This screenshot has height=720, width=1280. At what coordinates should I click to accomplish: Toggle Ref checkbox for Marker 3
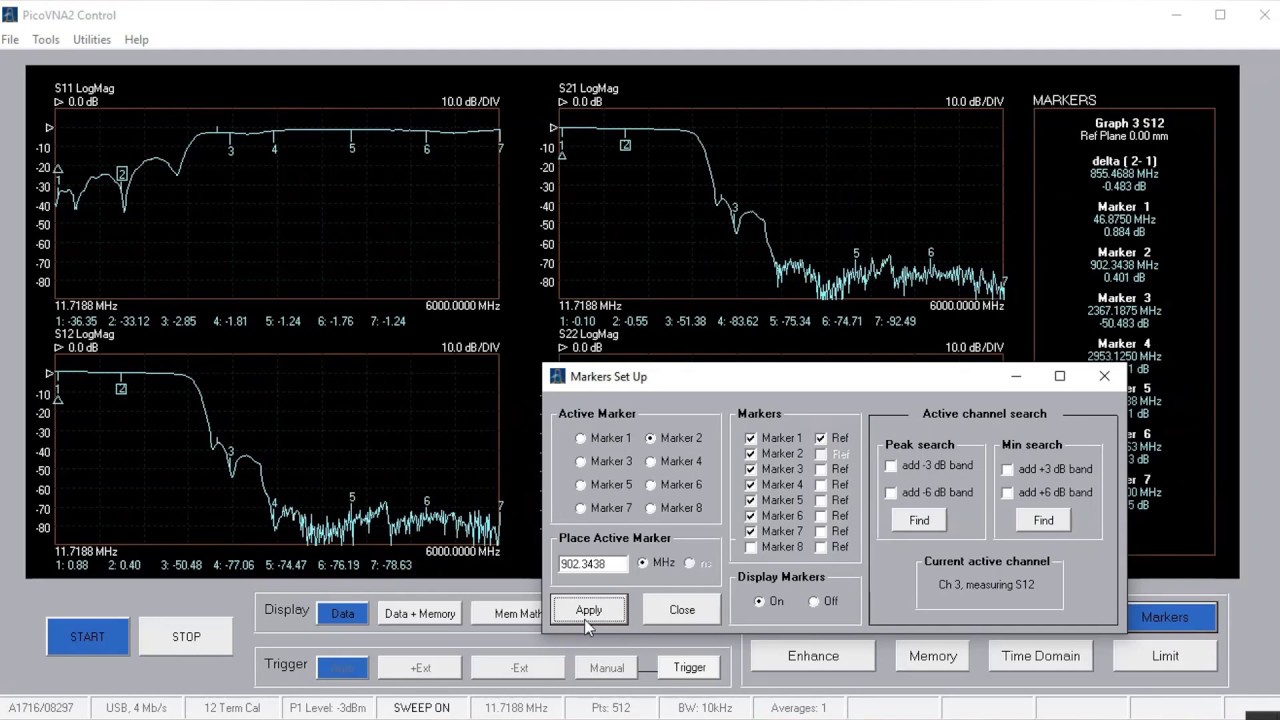click(x=821, y=469)
